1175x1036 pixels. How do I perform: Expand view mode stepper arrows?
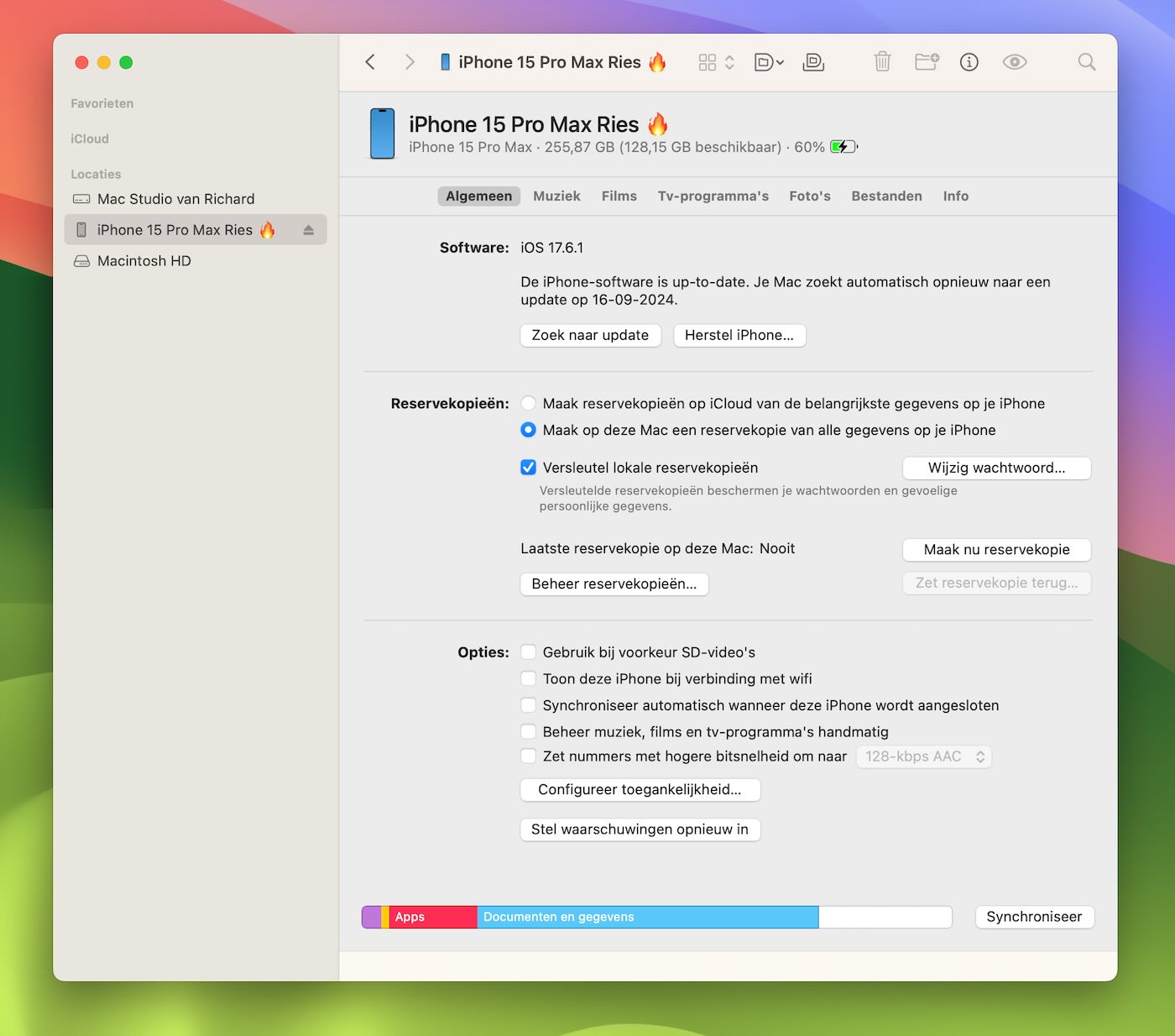[729, 62]
